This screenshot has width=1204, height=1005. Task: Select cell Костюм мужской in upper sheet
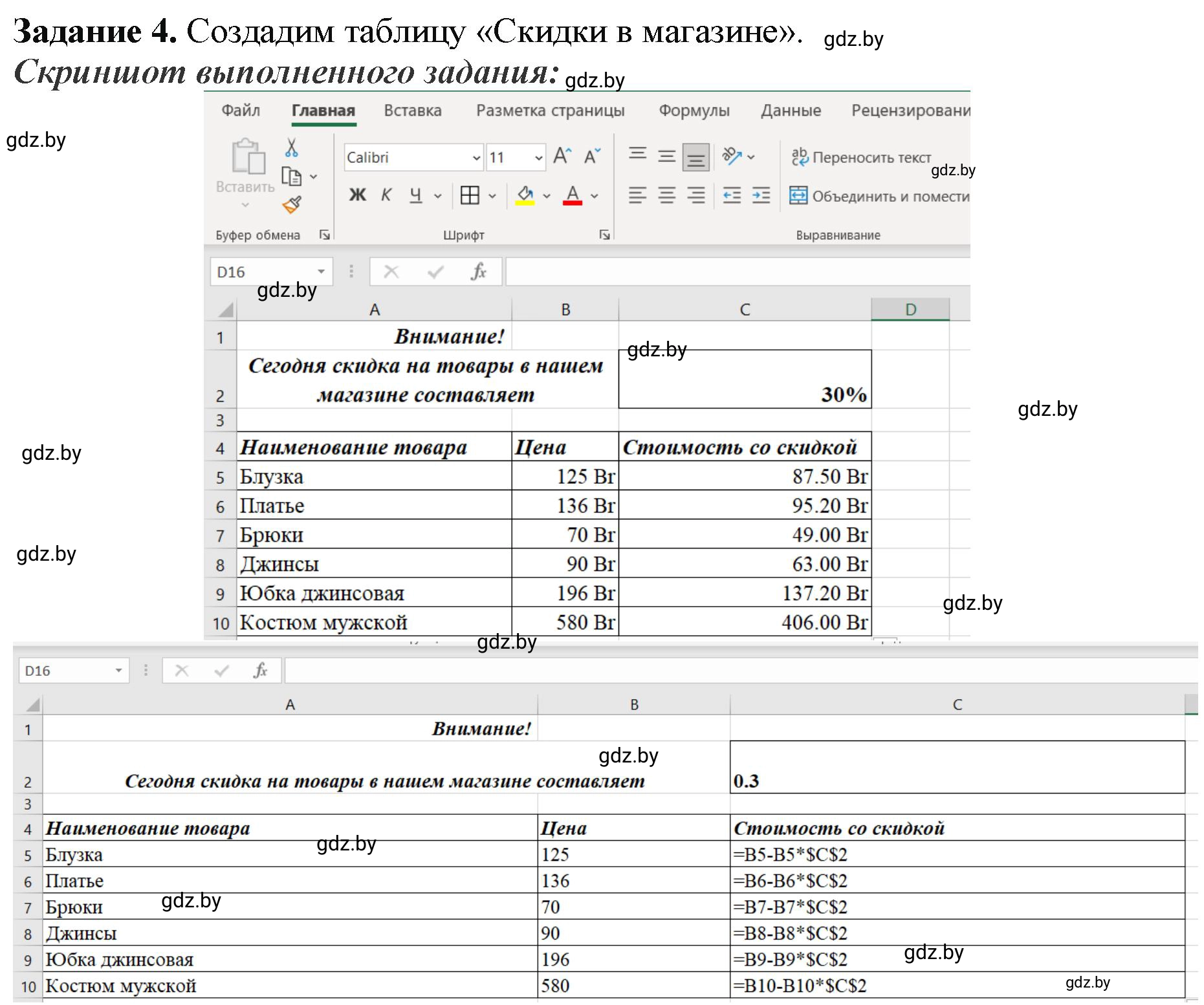click(374, 622)
